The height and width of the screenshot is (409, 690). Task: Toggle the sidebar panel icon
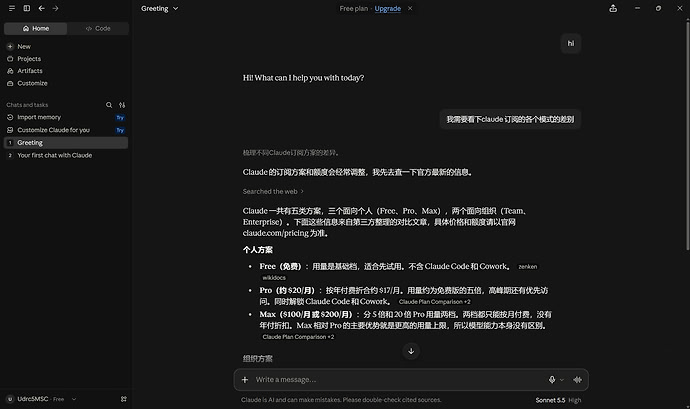27,8
